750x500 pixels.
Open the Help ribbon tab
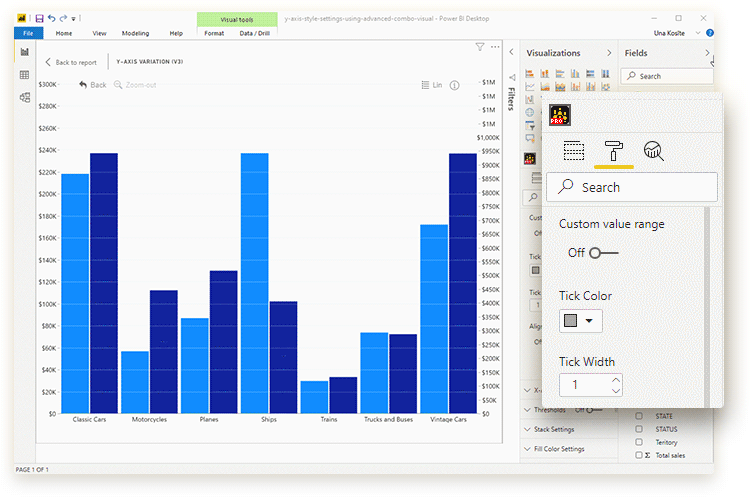176,33
